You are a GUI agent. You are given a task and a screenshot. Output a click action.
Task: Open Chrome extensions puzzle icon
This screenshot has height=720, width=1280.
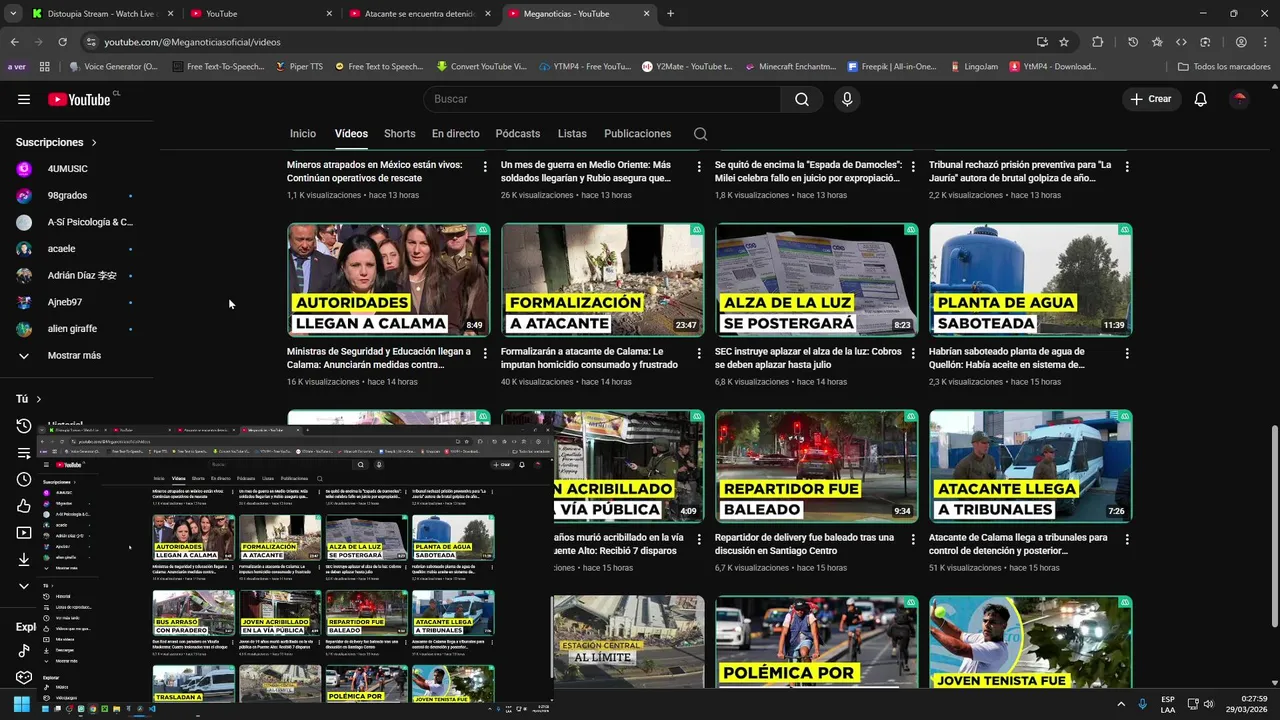[1098, 42]
